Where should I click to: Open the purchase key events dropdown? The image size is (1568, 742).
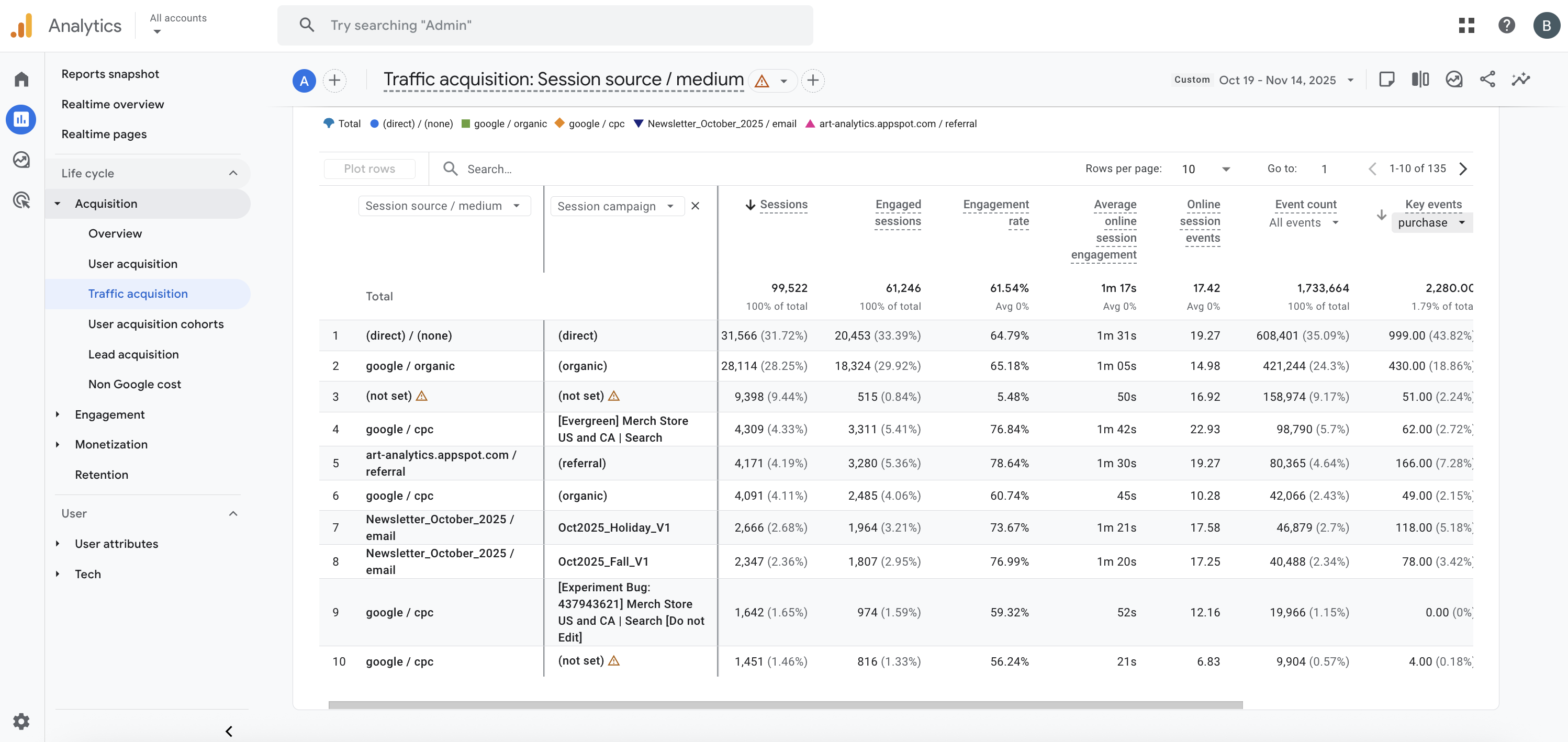pos(1430,223)
